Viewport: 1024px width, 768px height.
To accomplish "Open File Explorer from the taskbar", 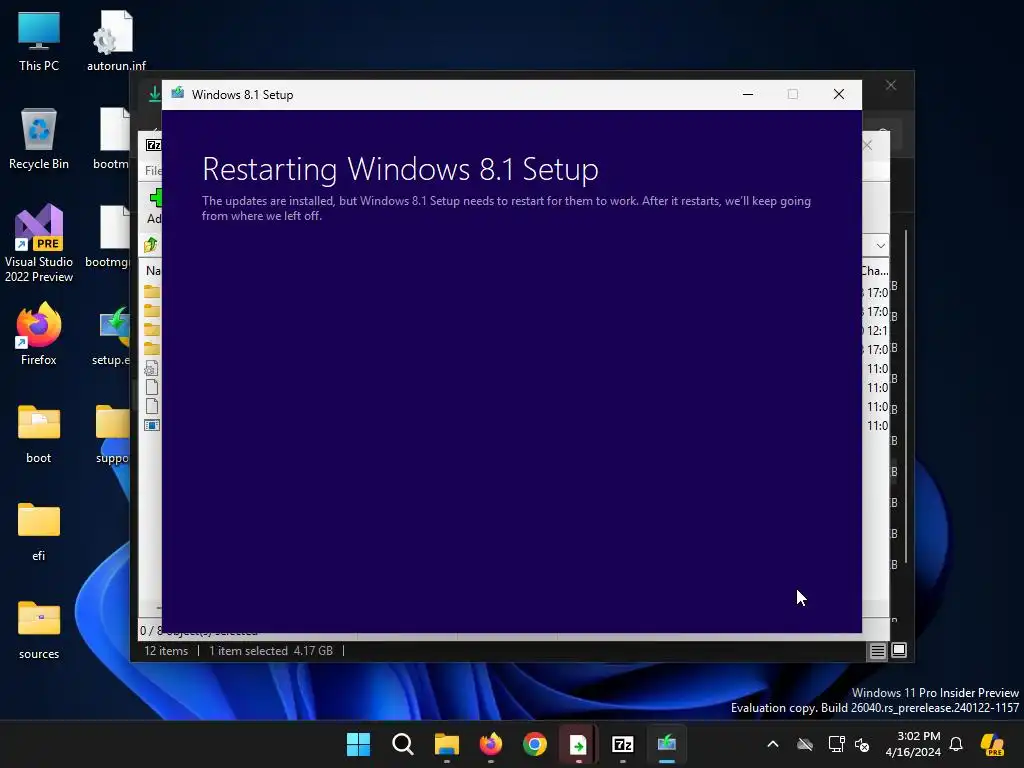I will click(x=447, y=744).
